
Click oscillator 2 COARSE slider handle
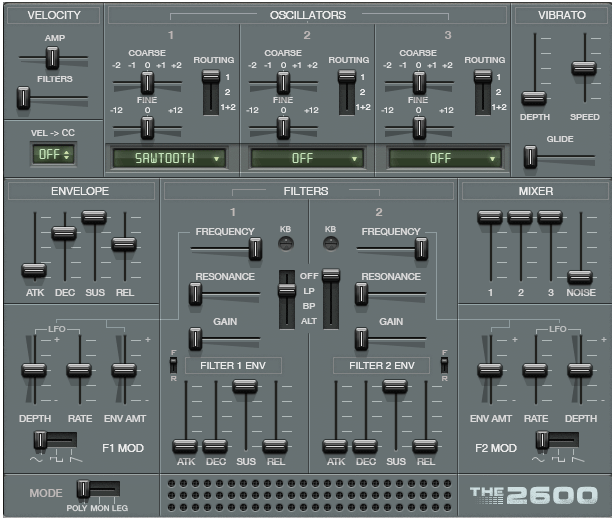tap(283, 83)
